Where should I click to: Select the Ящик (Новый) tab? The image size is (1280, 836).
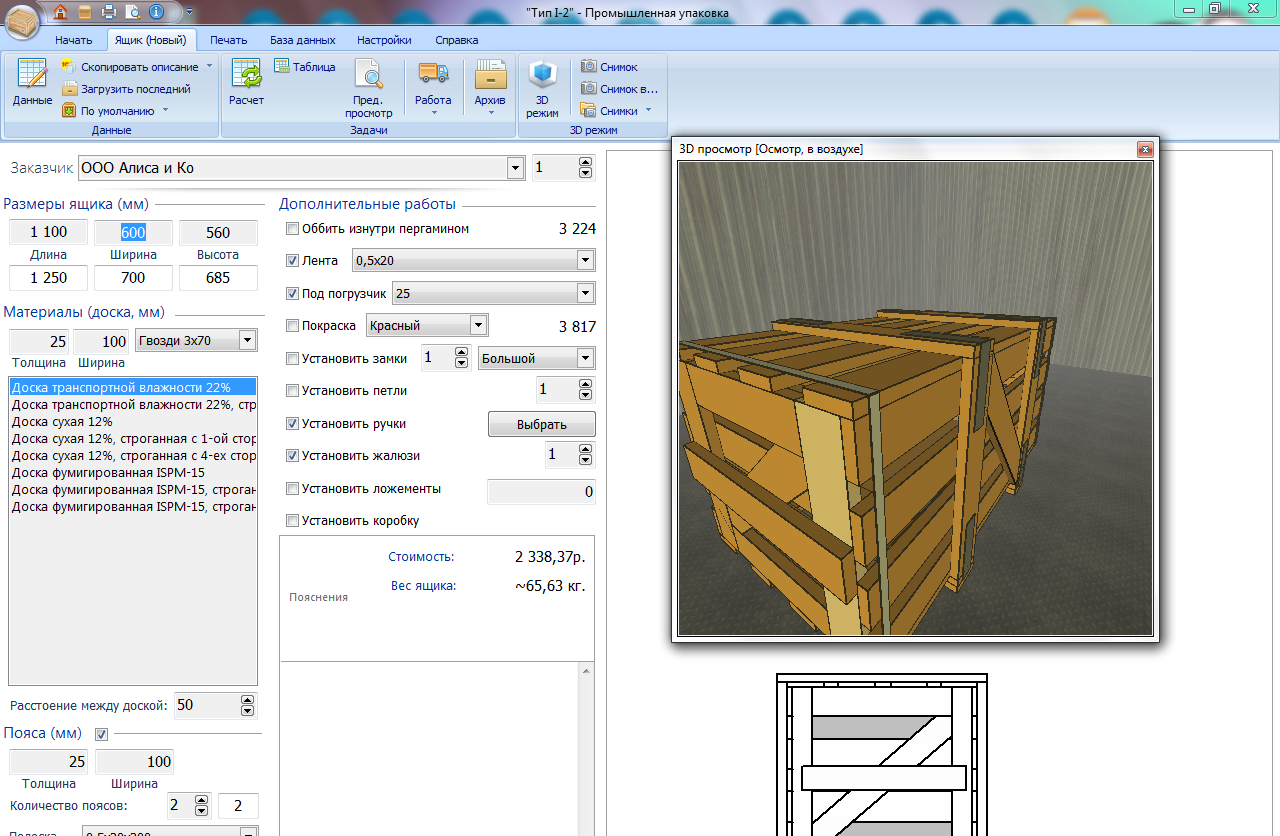coord(153,40)
